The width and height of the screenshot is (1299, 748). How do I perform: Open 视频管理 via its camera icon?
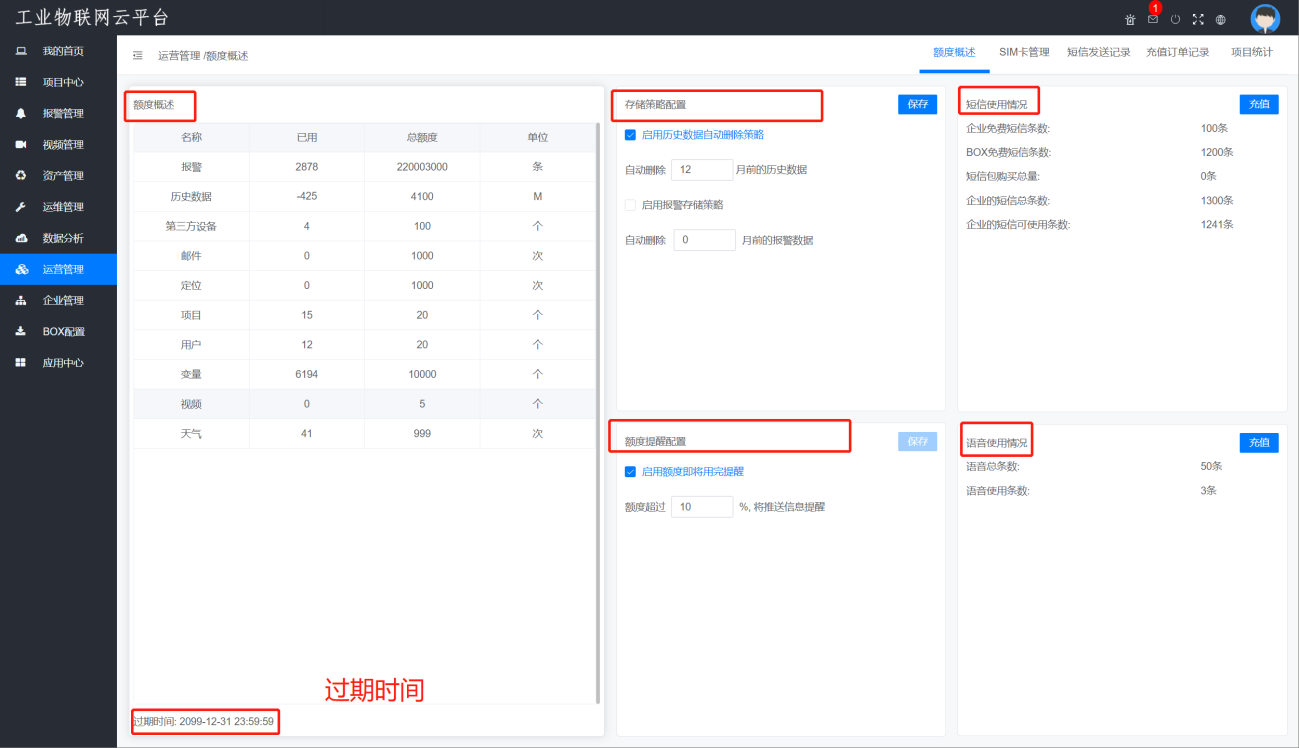pos(21,144)
